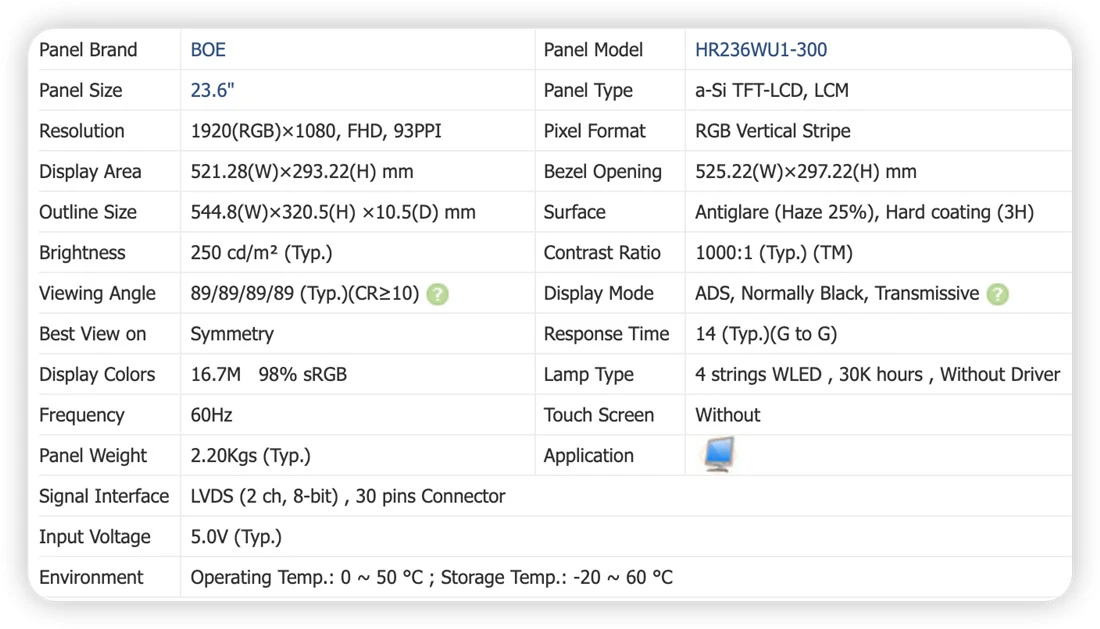Select RGB Vertical Stripe pixel format value
The width and height of the screenshot is (1100, 629).
tap(772, 131)
